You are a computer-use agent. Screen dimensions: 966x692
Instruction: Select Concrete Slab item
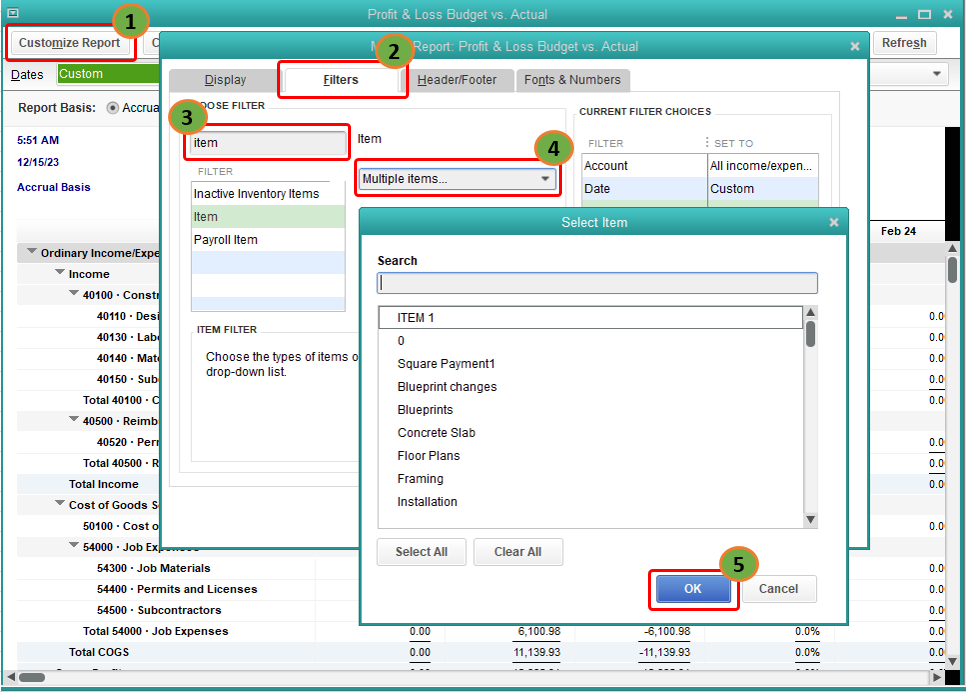[x=590, y=433]
